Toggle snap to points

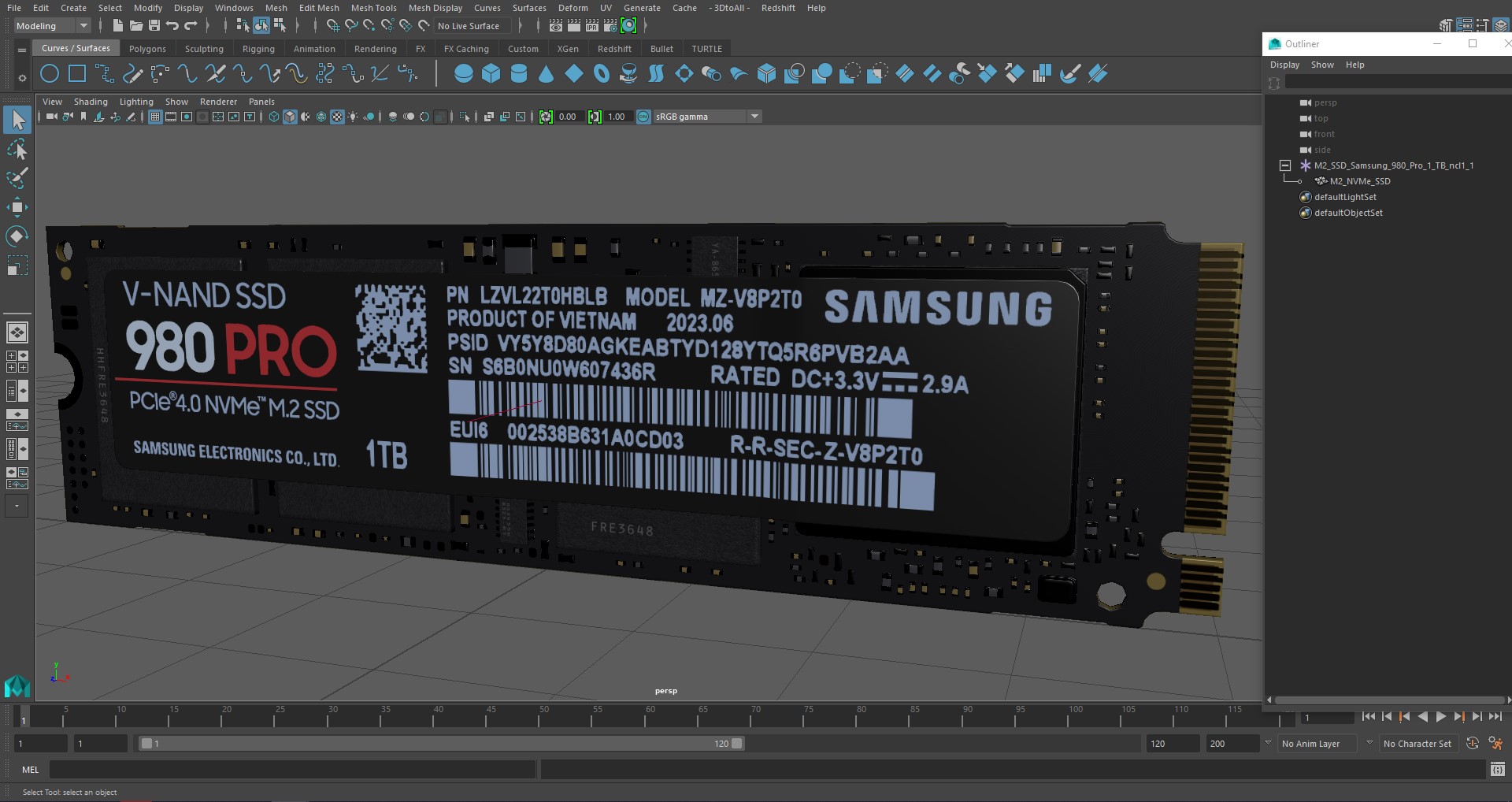tap(369, 26)
